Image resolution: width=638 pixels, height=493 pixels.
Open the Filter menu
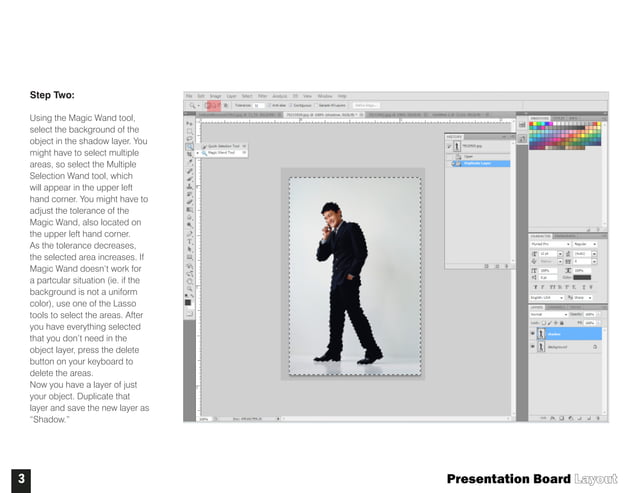tap(262, 95)
